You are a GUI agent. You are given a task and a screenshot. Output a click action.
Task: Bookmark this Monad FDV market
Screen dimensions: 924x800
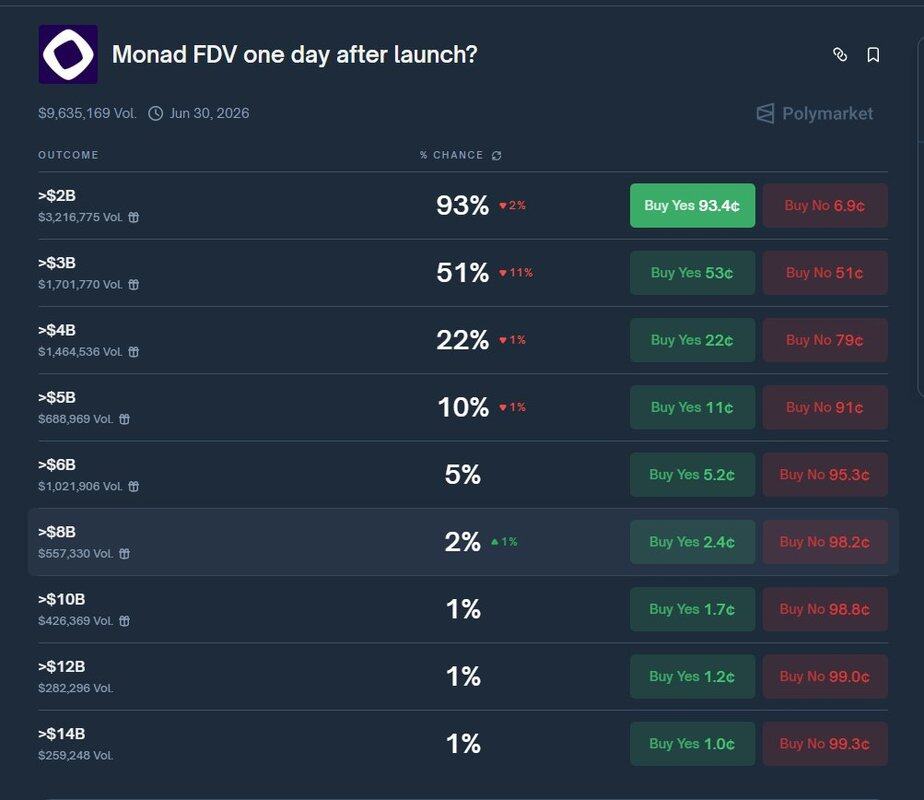click(873, 55)
